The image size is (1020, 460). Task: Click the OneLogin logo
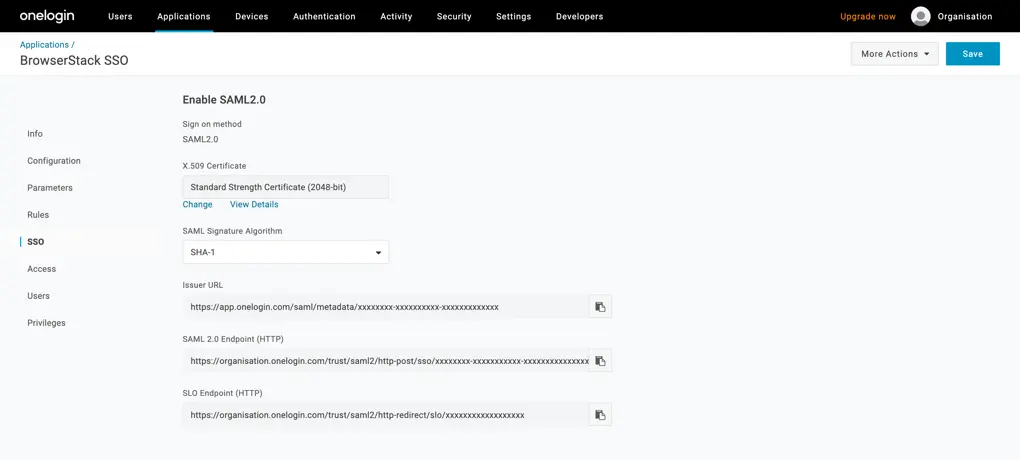47,16
